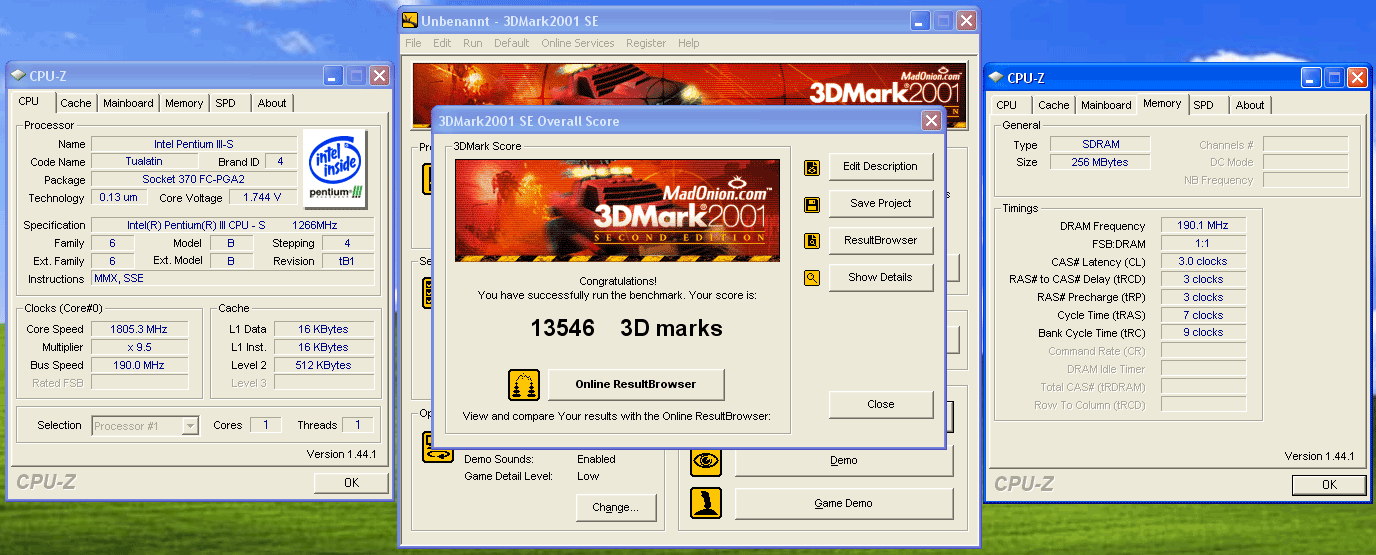Image resolution: width=1376 pixels, height=555 pixels.
Task: Click the memory Type SDRAM field
Action: tap(1100, 145)
